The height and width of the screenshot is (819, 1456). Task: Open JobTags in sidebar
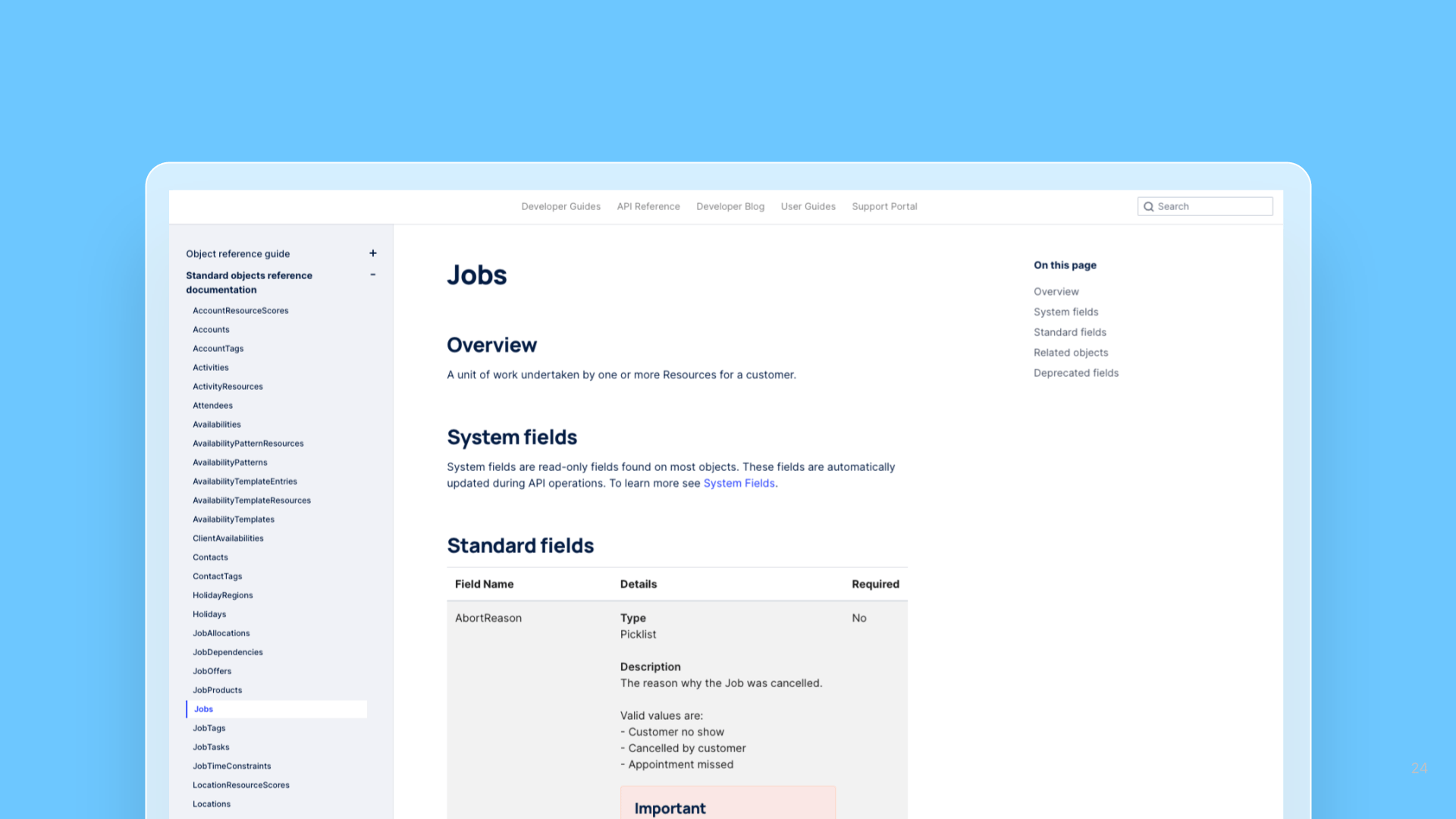(x=209, y=728)
